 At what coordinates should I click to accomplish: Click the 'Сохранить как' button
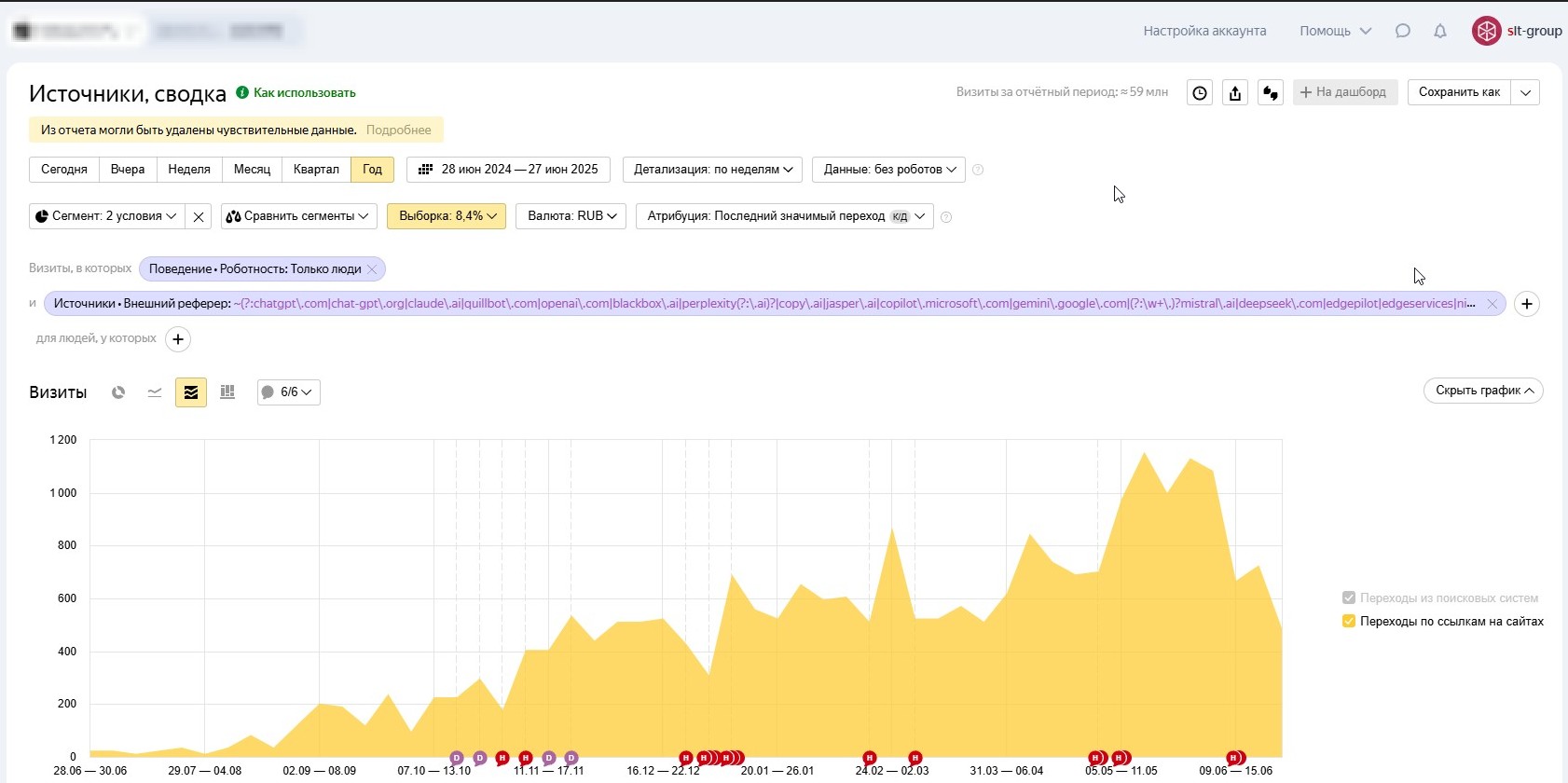click(1459, 92)
